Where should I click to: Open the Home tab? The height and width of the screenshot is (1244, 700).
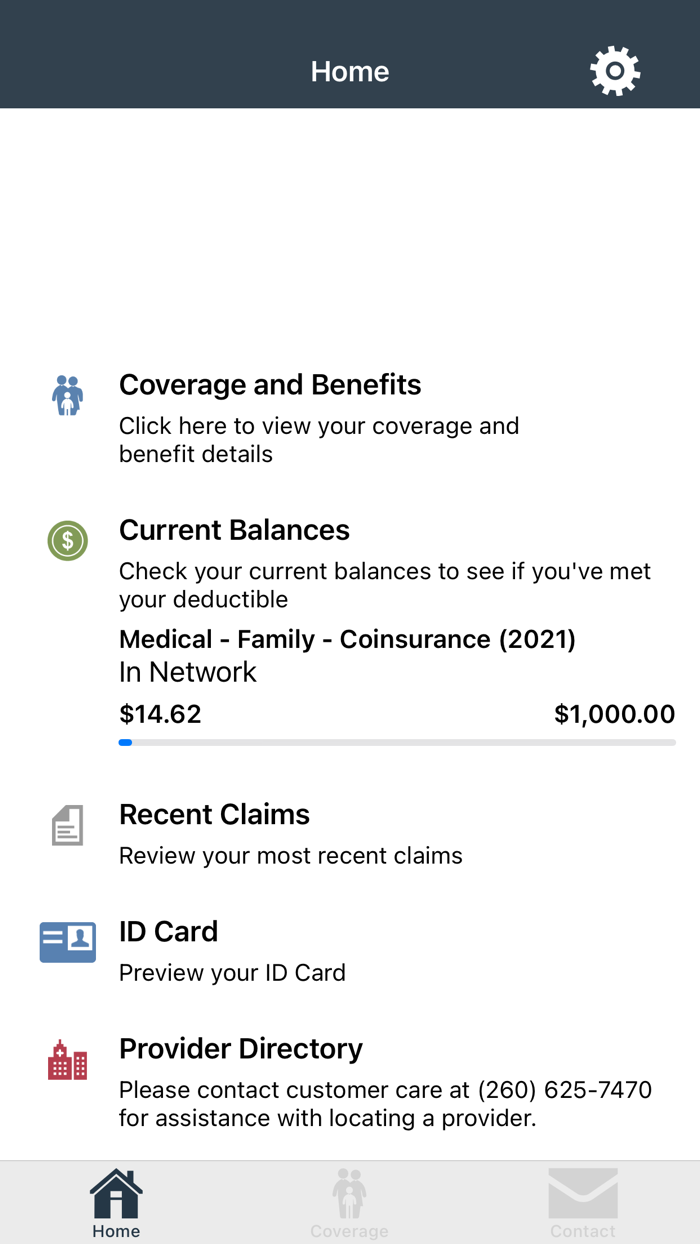point(115,1202)
